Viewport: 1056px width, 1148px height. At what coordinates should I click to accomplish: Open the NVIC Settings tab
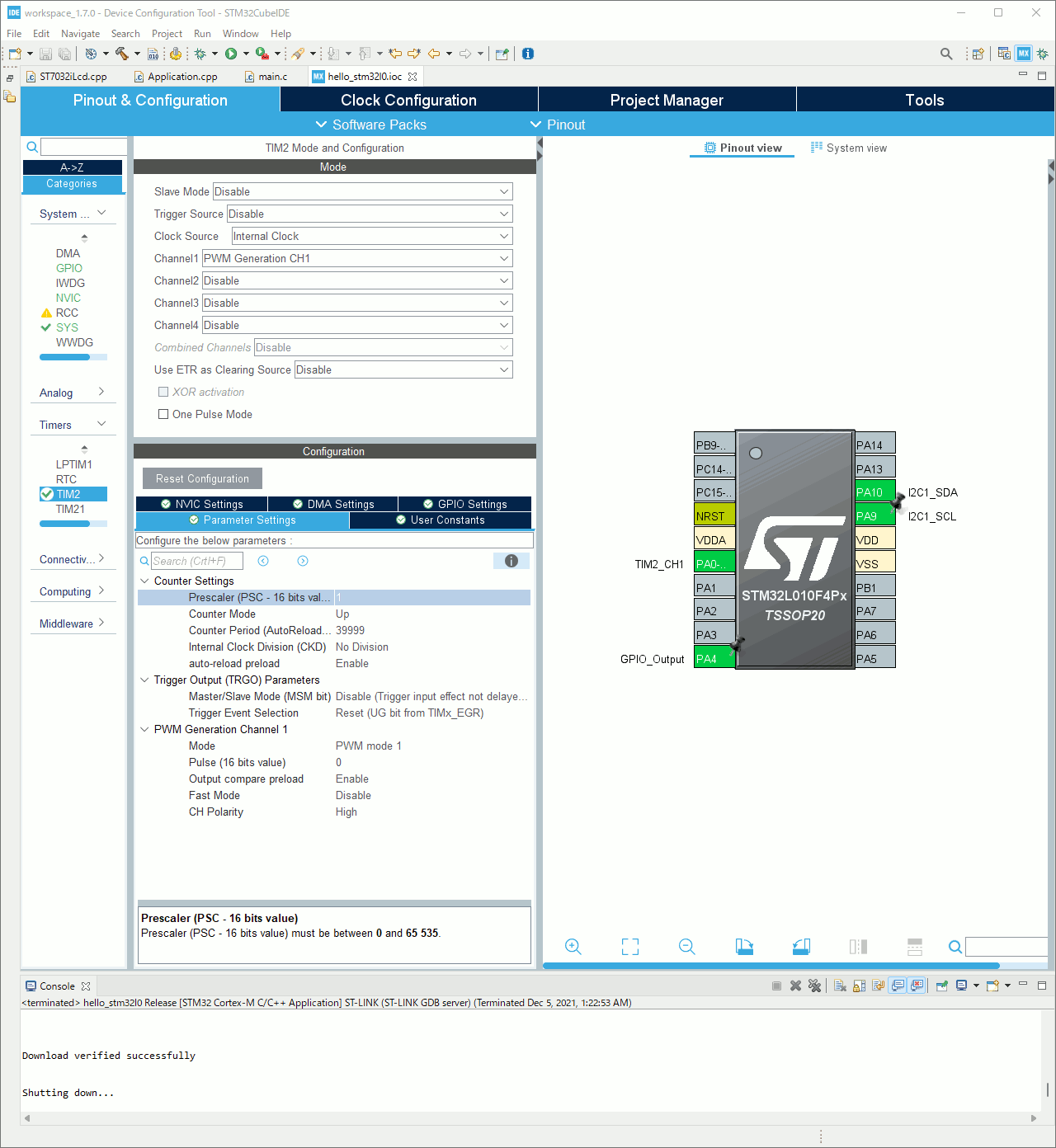(201, 504)
